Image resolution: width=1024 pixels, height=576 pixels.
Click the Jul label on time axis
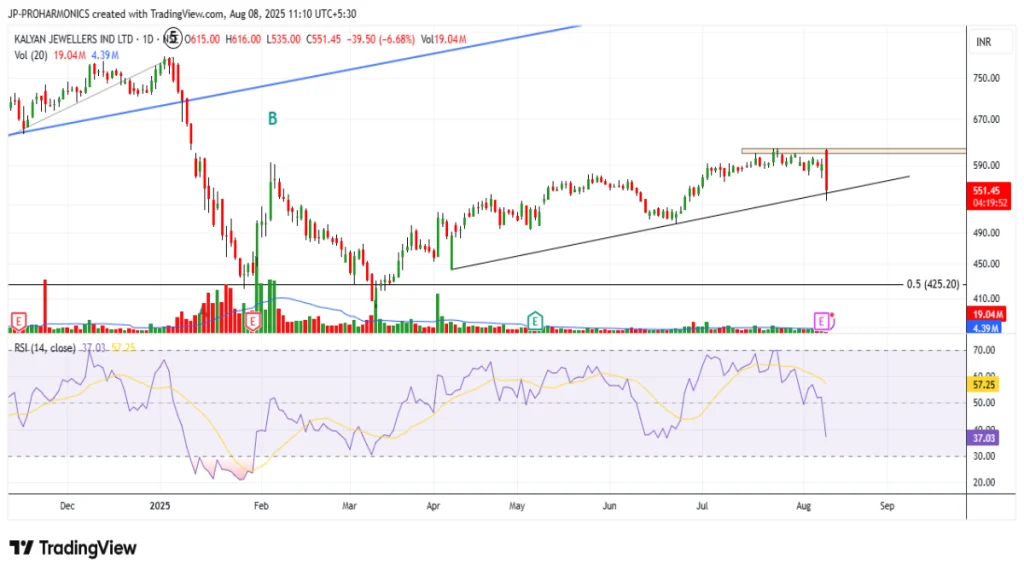tap(702, 506)
